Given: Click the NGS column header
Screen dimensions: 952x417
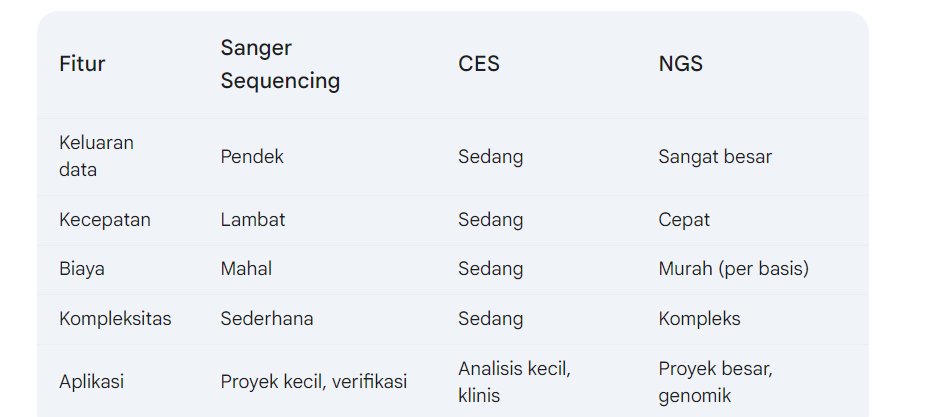Looking at the screenshot, I should [x=680, y=64].
